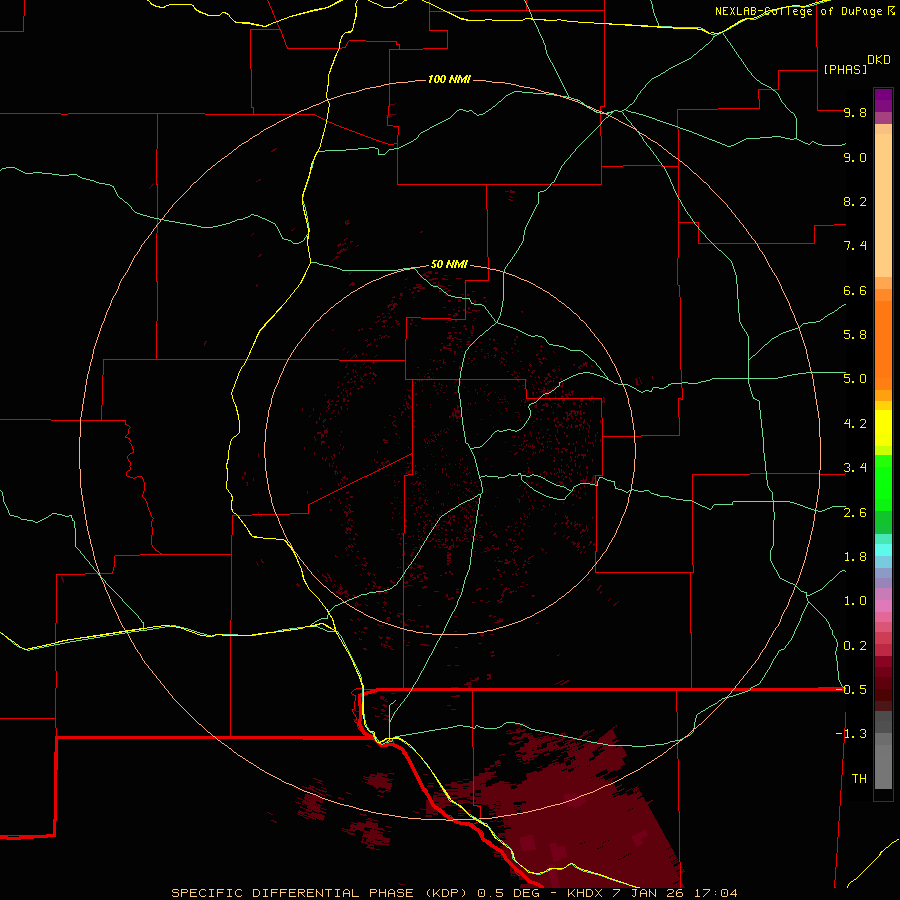Click the 8.2 legend value
900x900 pixels.
(x=855, y=201)
